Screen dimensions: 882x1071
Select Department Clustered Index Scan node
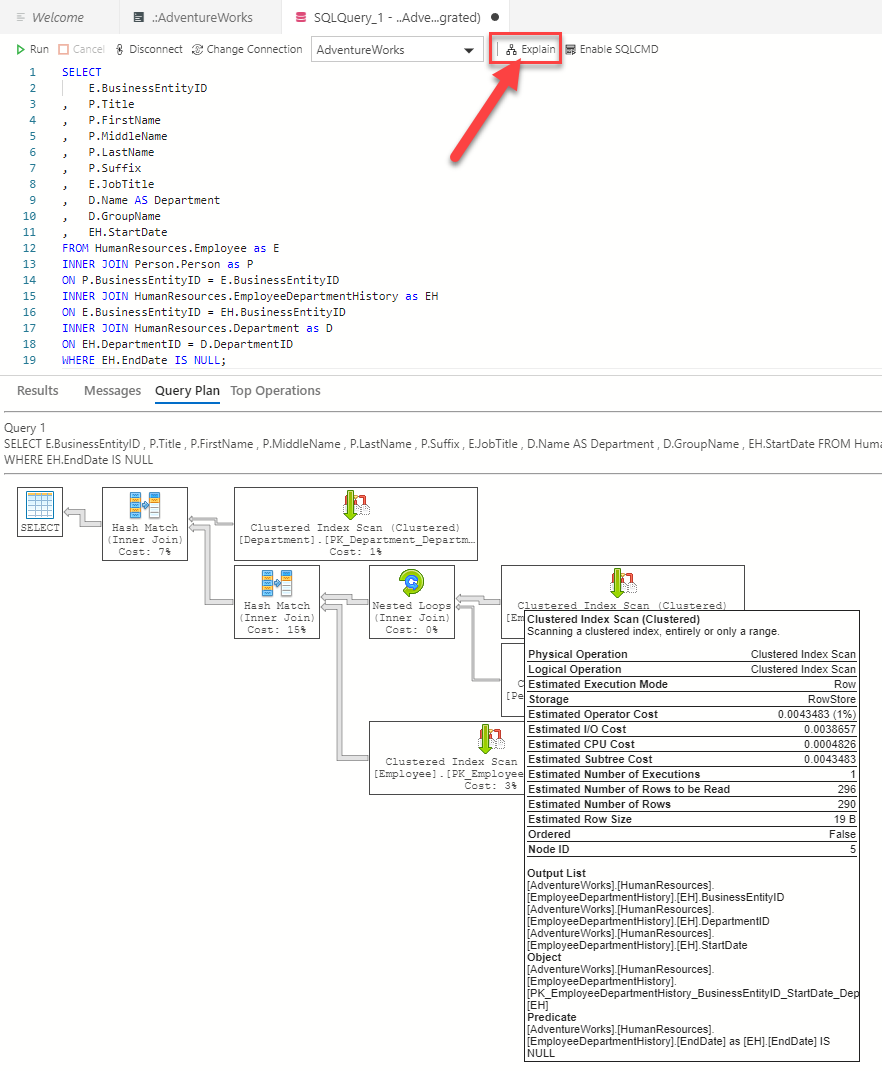355,505
